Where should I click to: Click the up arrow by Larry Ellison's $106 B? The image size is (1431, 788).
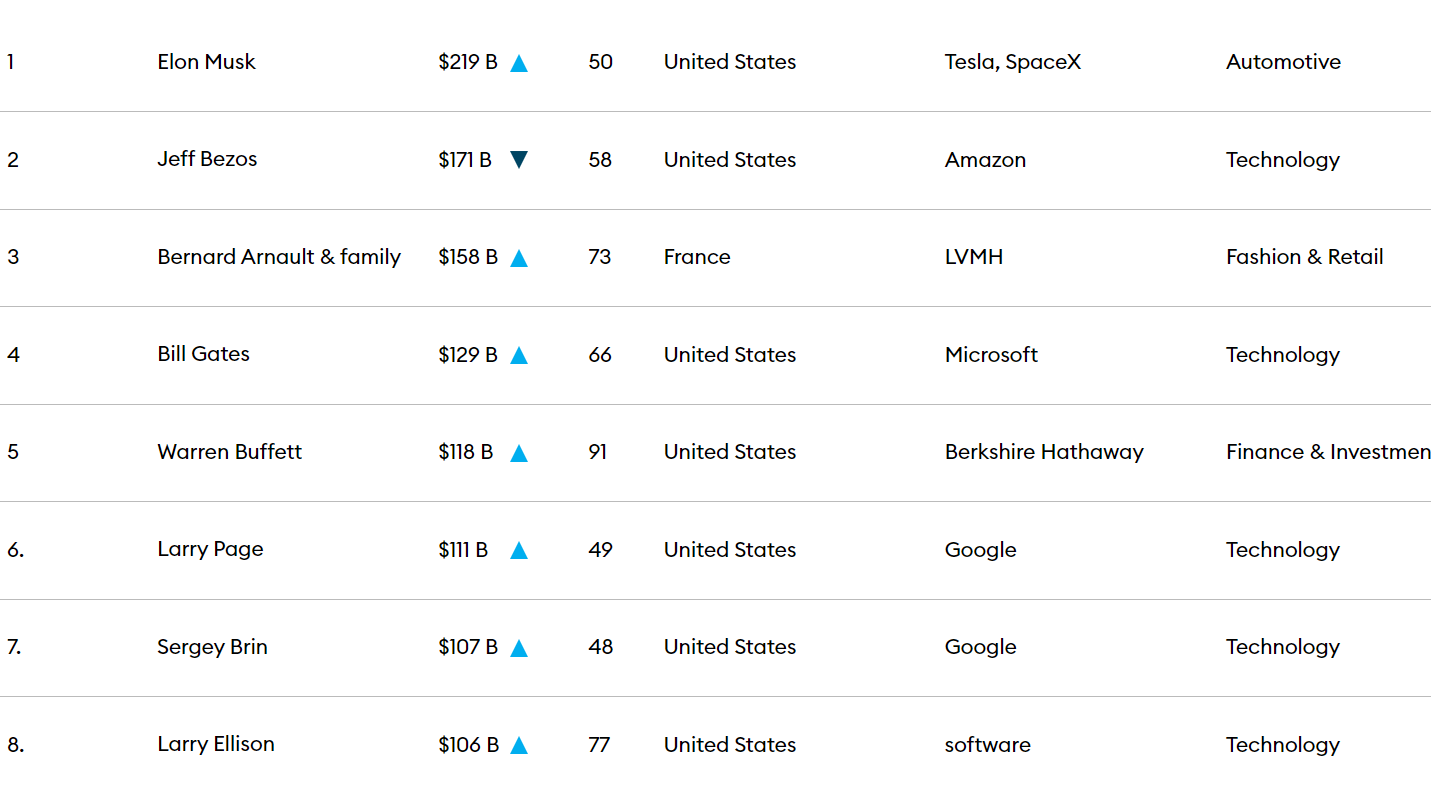click(x=518, y=745)
